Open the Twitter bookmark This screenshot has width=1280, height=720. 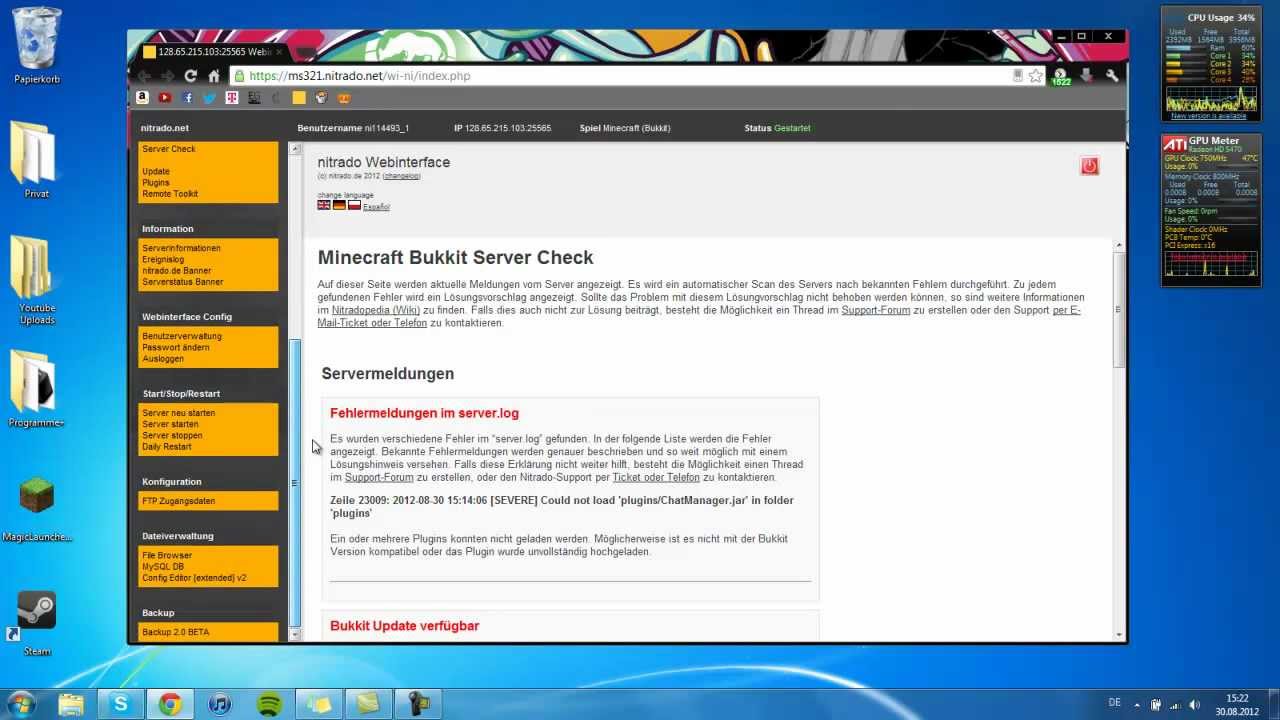tap(209, 98)
